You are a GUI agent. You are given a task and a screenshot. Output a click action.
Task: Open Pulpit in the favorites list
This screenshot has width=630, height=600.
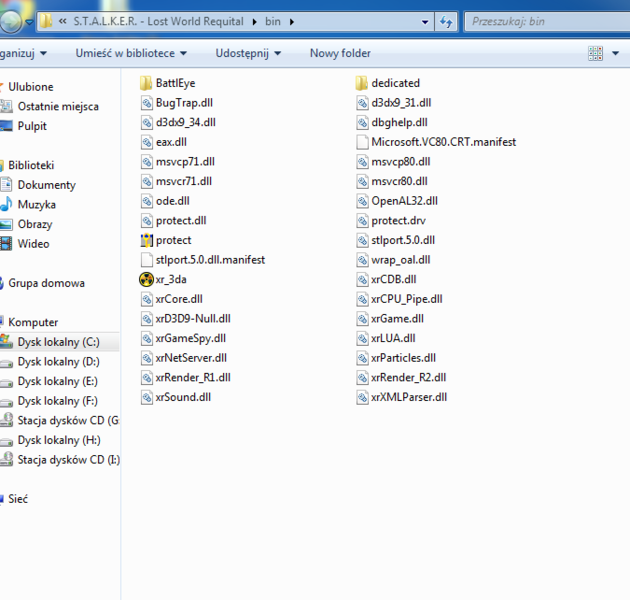(31, 126)
